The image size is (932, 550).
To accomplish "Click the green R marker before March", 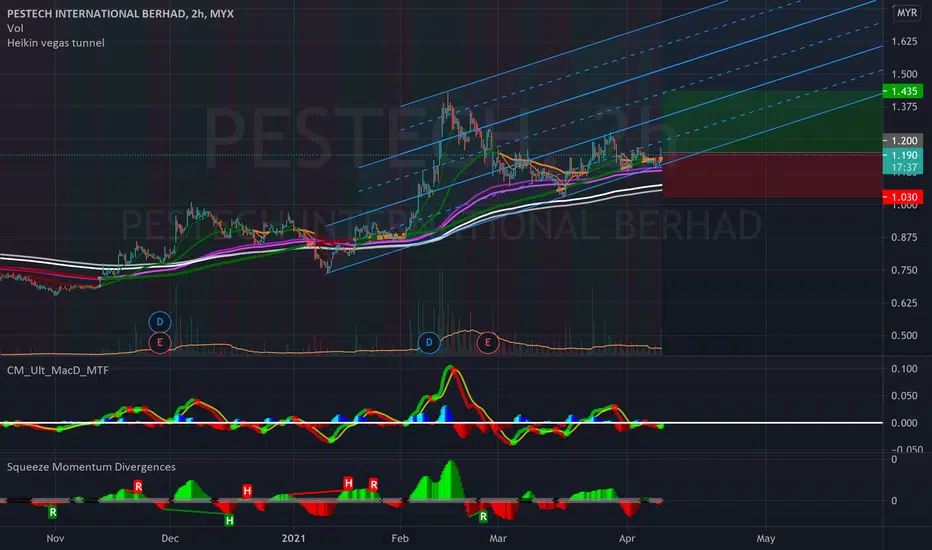I will 483,517.
